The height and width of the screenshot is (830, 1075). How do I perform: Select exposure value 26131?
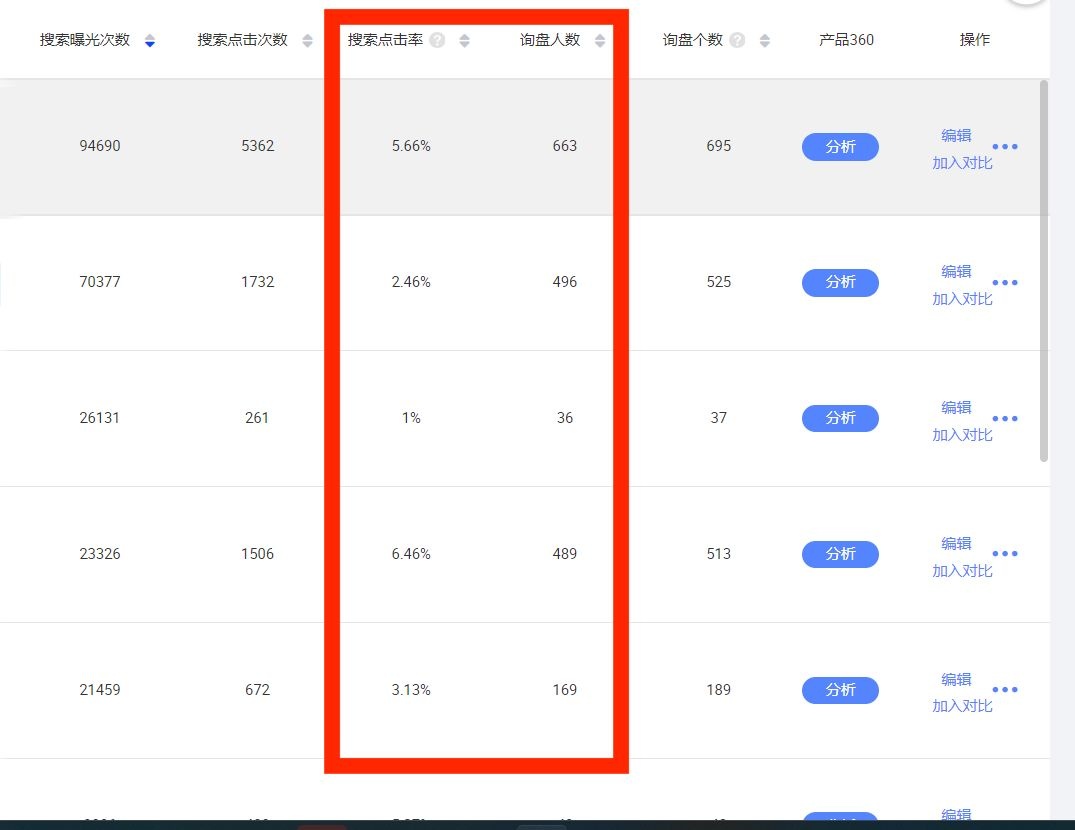(x=100, y=418)
